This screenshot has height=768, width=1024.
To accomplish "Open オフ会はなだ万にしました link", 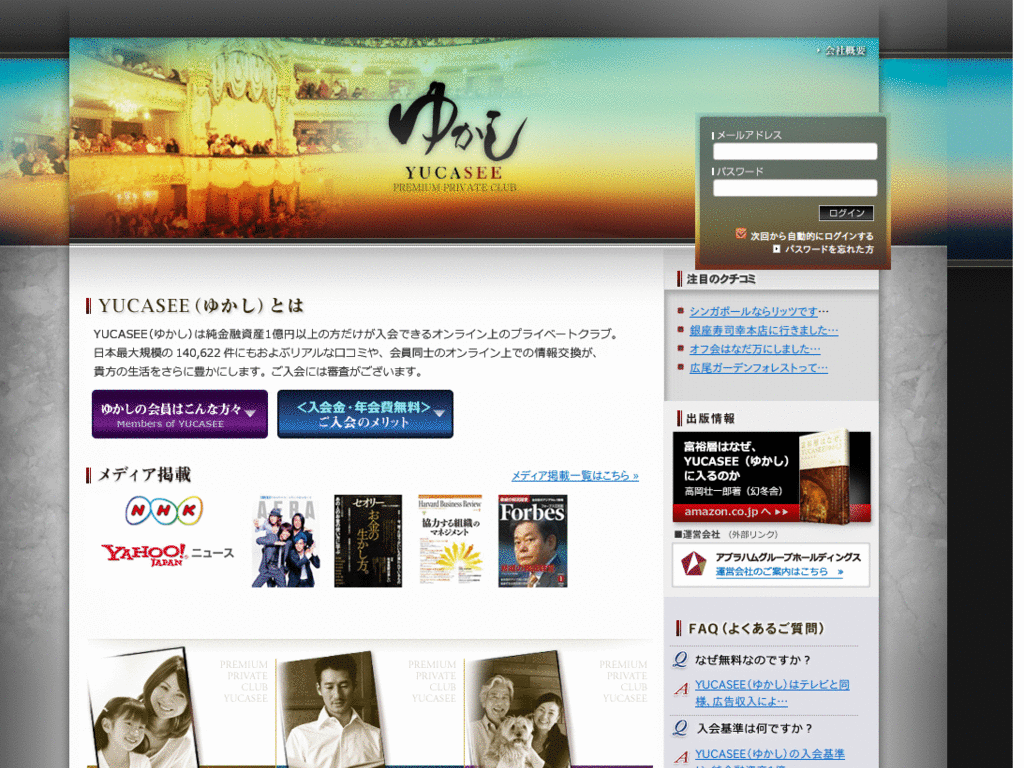I will click(755, 349).
